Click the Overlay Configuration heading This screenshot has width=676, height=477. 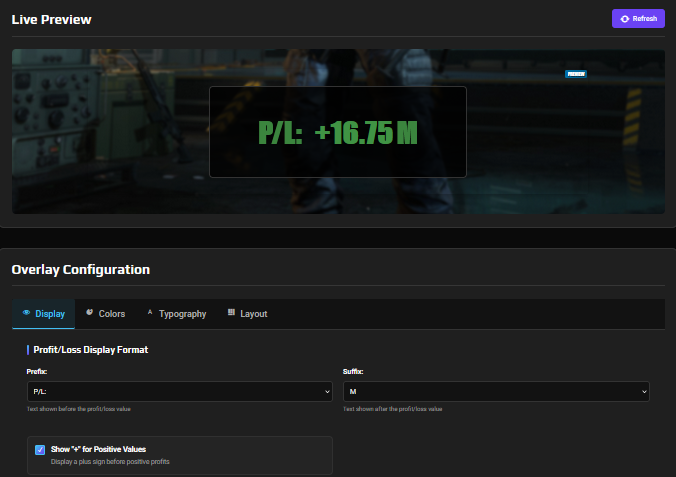[81, 270]
